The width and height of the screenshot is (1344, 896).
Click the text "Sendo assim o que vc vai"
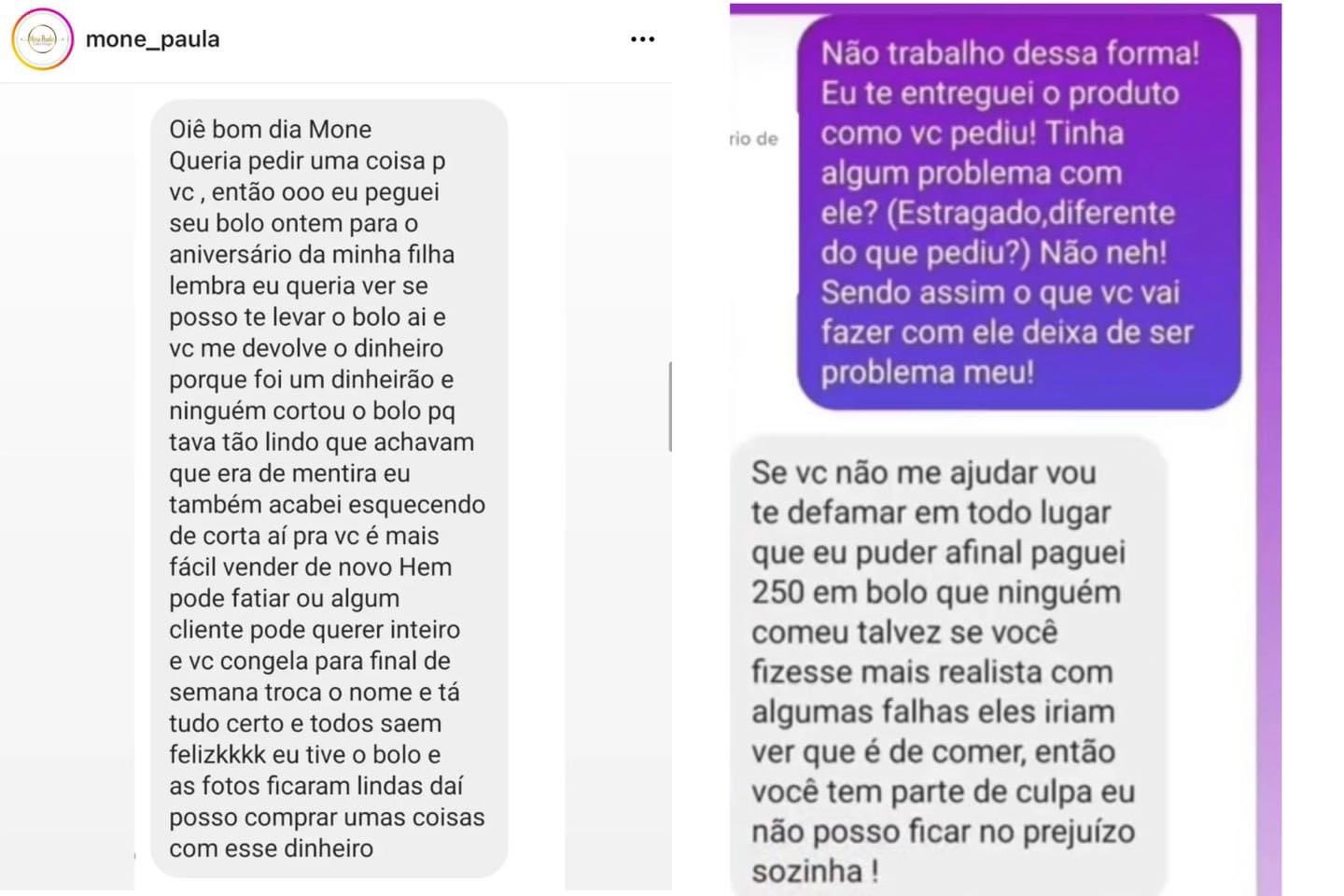click(x=1001, y=292)
